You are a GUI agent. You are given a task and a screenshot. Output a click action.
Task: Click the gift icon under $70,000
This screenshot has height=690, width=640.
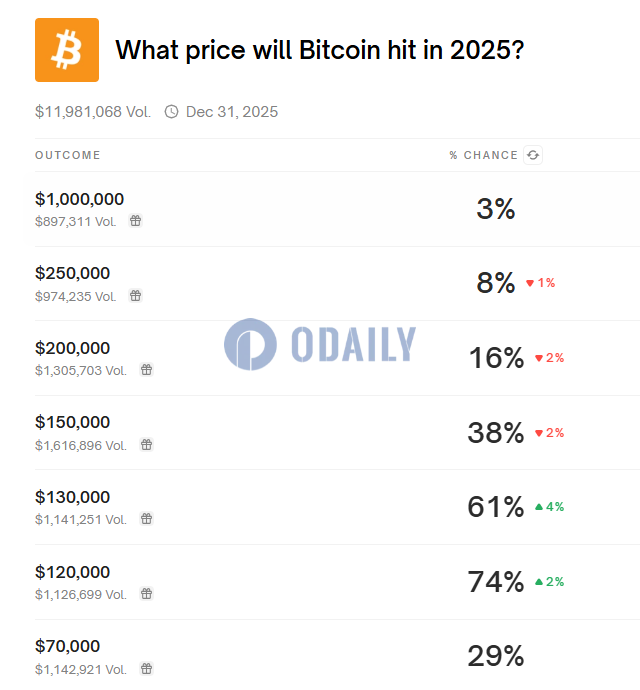pyautogui.click(x=146, y=668)
